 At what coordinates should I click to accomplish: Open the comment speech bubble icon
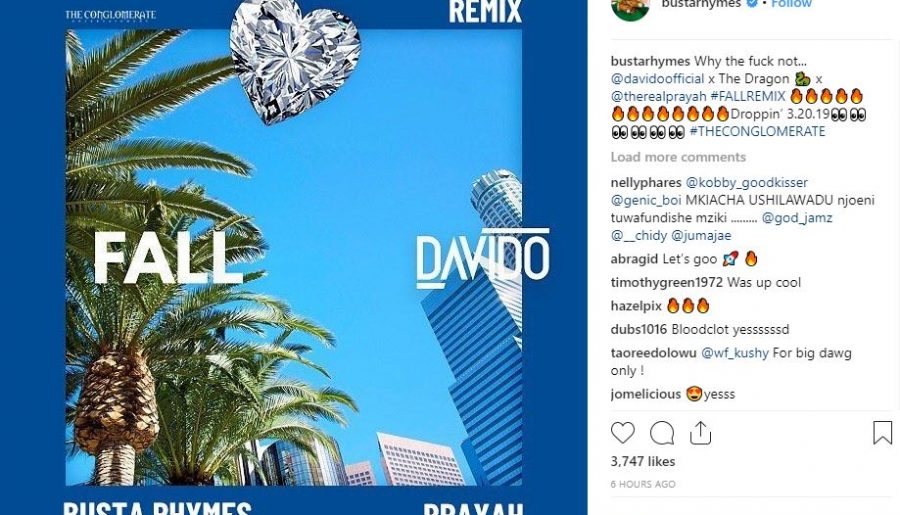tap(662, 433)
